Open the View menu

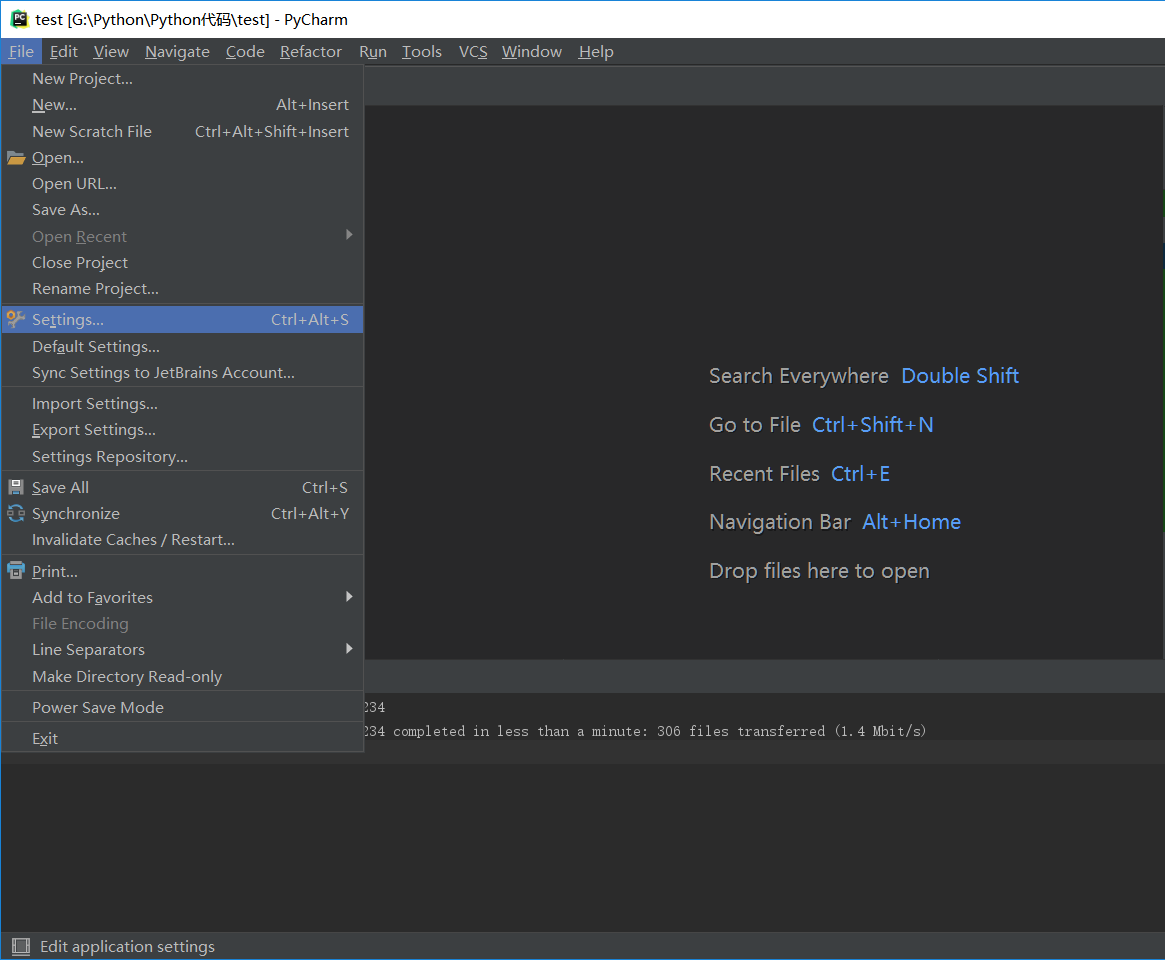coord(111,51)
